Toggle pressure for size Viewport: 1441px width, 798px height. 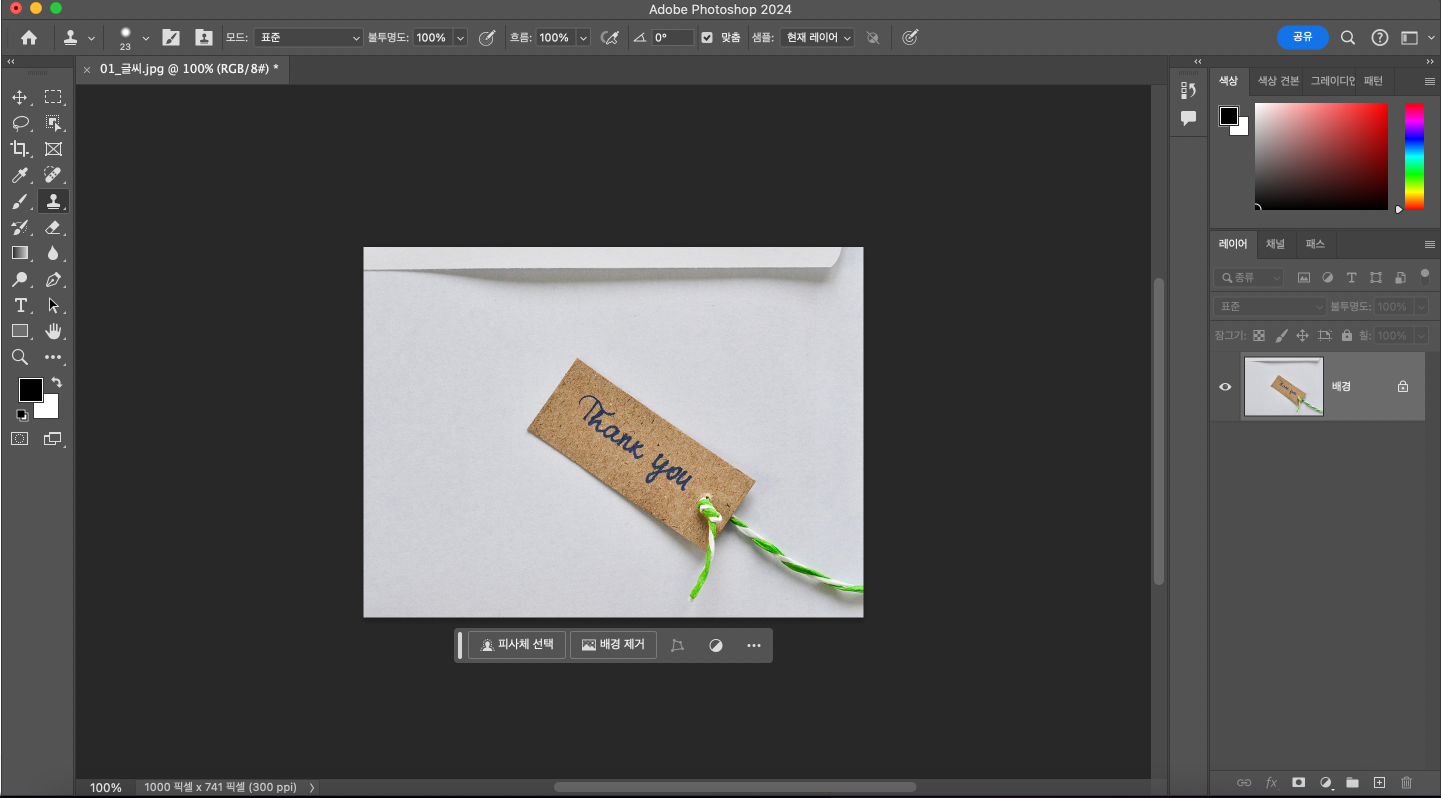tap(909, 37)
